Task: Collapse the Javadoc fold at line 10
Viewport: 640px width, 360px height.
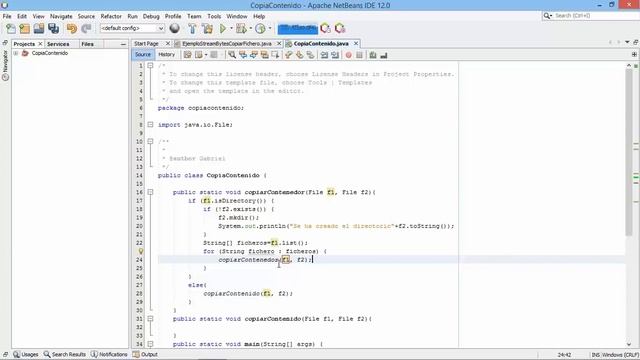Action: pos(150,141)
